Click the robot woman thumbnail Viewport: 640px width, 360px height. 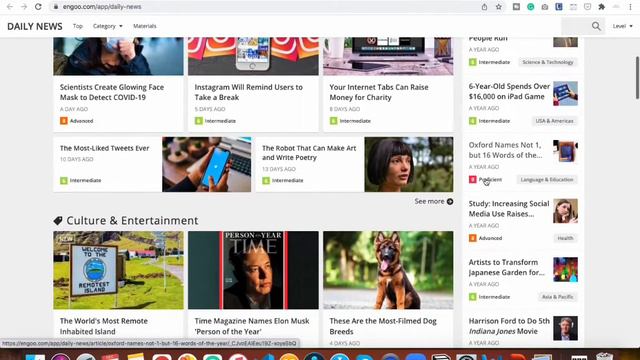[x=409, y=164]
